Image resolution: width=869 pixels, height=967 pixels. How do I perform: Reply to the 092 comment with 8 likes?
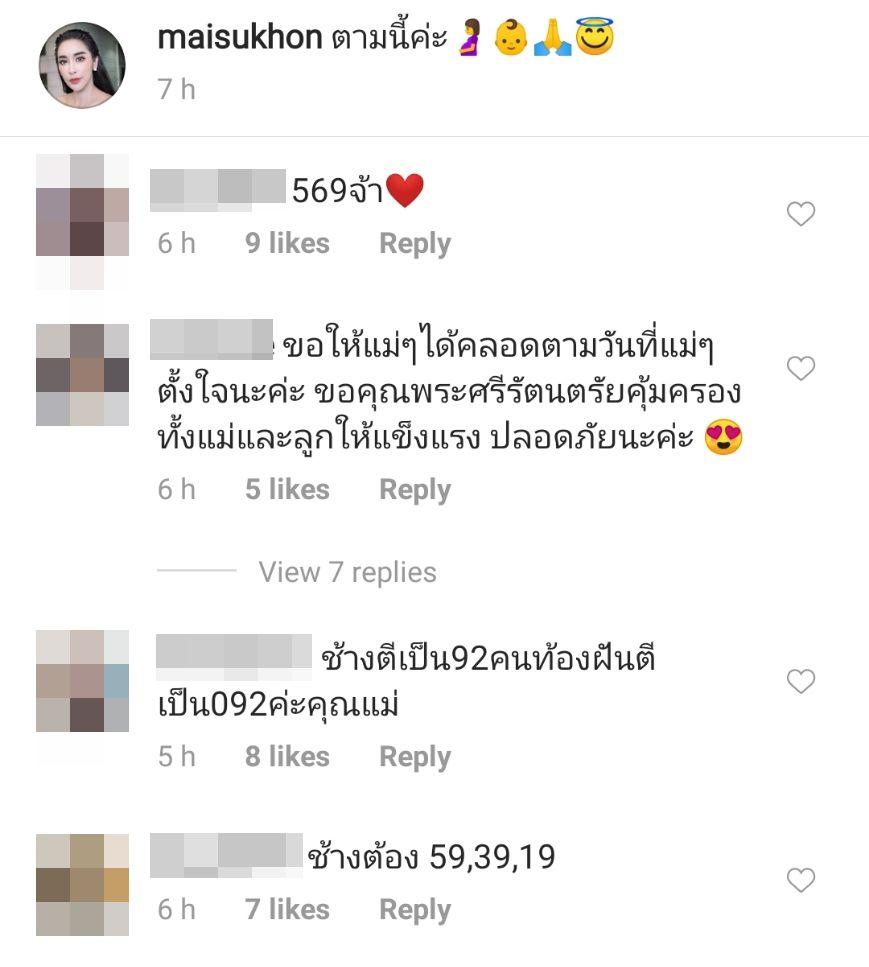(415, 757)
